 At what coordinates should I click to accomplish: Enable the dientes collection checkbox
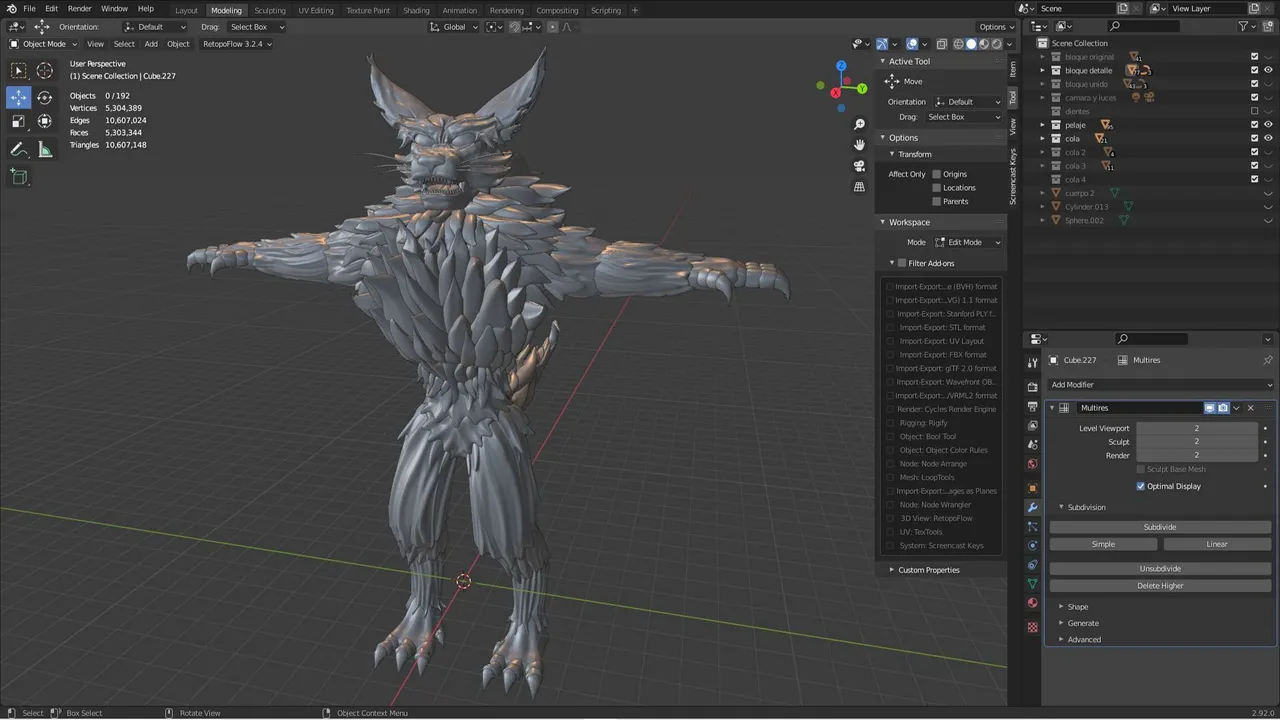click(x=1255, y=111)
